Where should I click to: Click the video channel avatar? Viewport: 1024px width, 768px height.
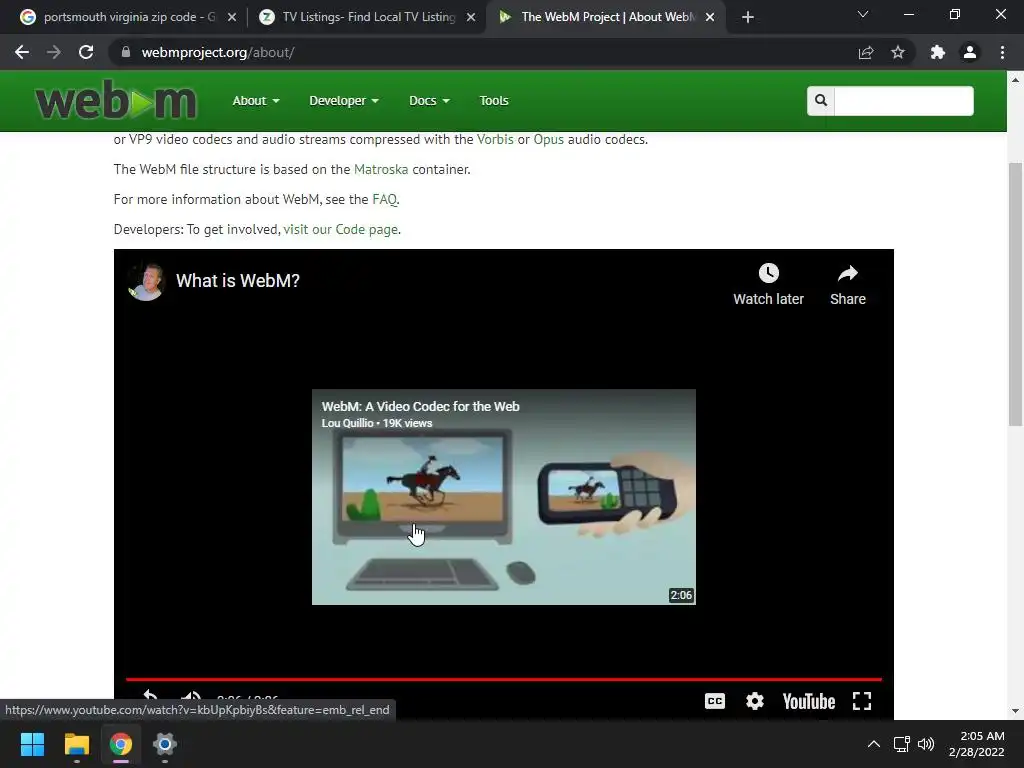[x=146, y=281]
